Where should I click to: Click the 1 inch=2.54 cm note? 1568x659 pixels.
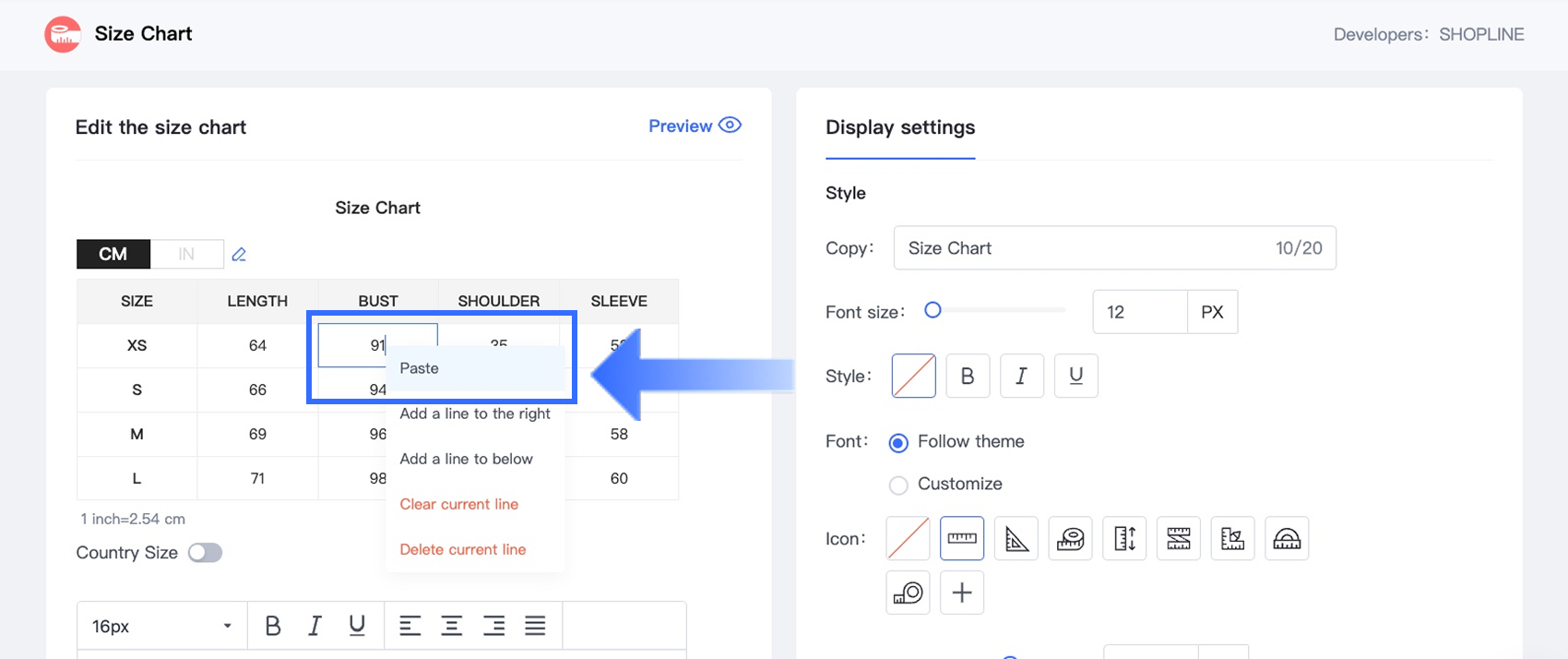tap(133, 519)
